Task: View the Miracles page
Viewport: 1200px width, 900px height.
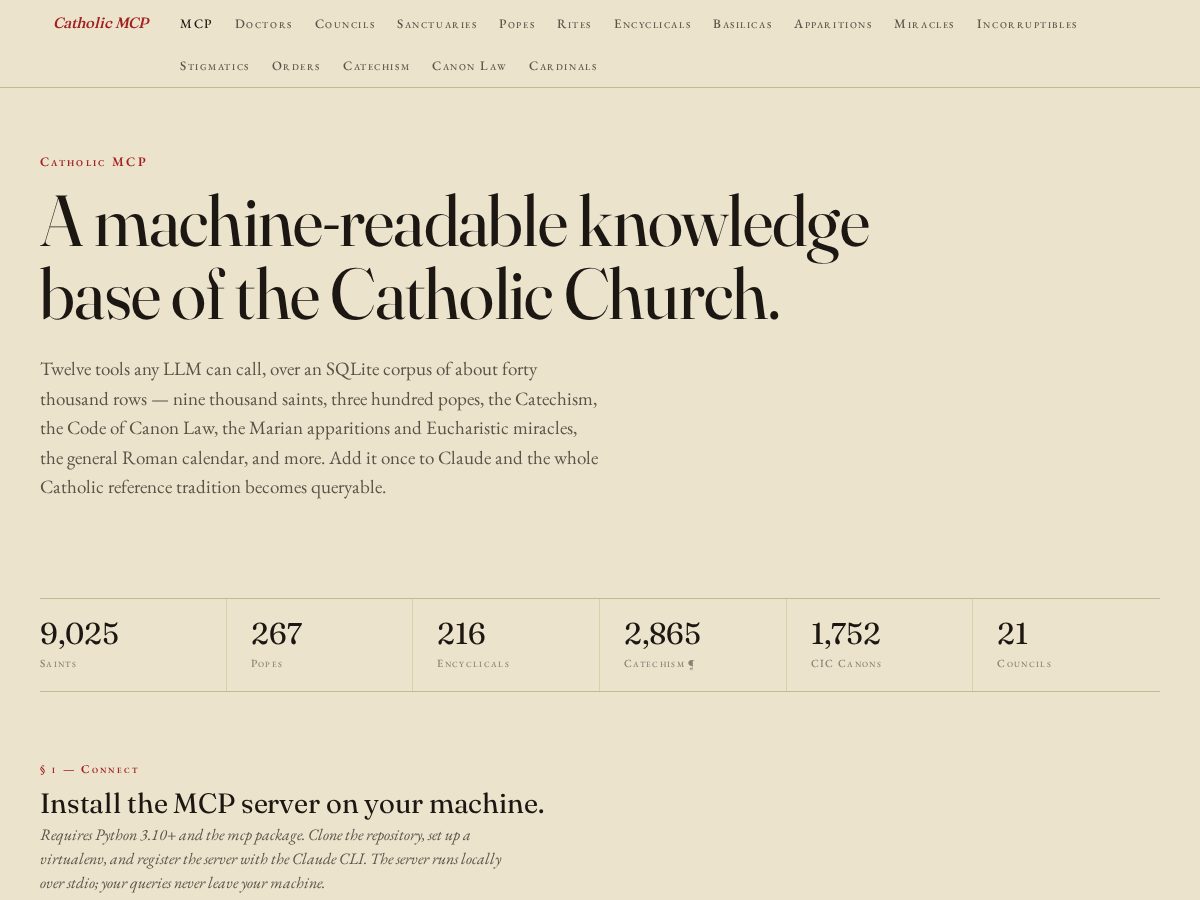Action: [x=924, y=24]
